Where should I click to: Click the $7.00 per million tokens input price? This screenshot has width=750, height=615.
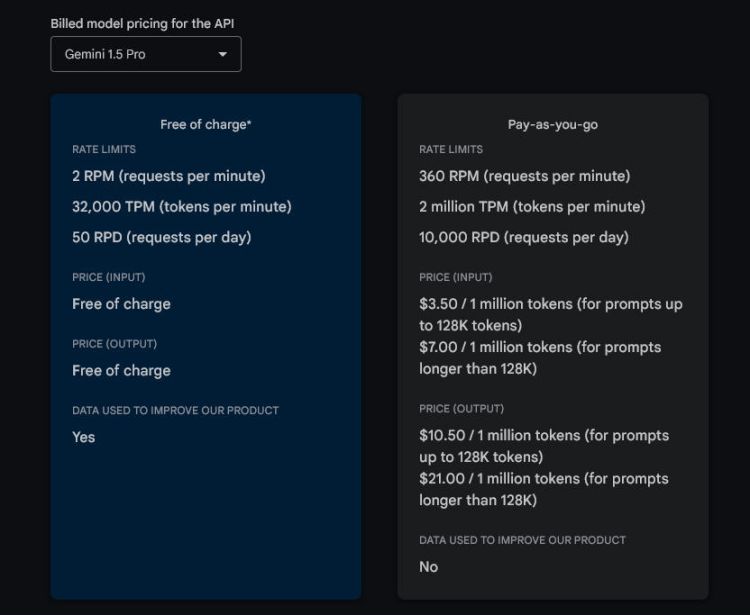tap(540, 358)
